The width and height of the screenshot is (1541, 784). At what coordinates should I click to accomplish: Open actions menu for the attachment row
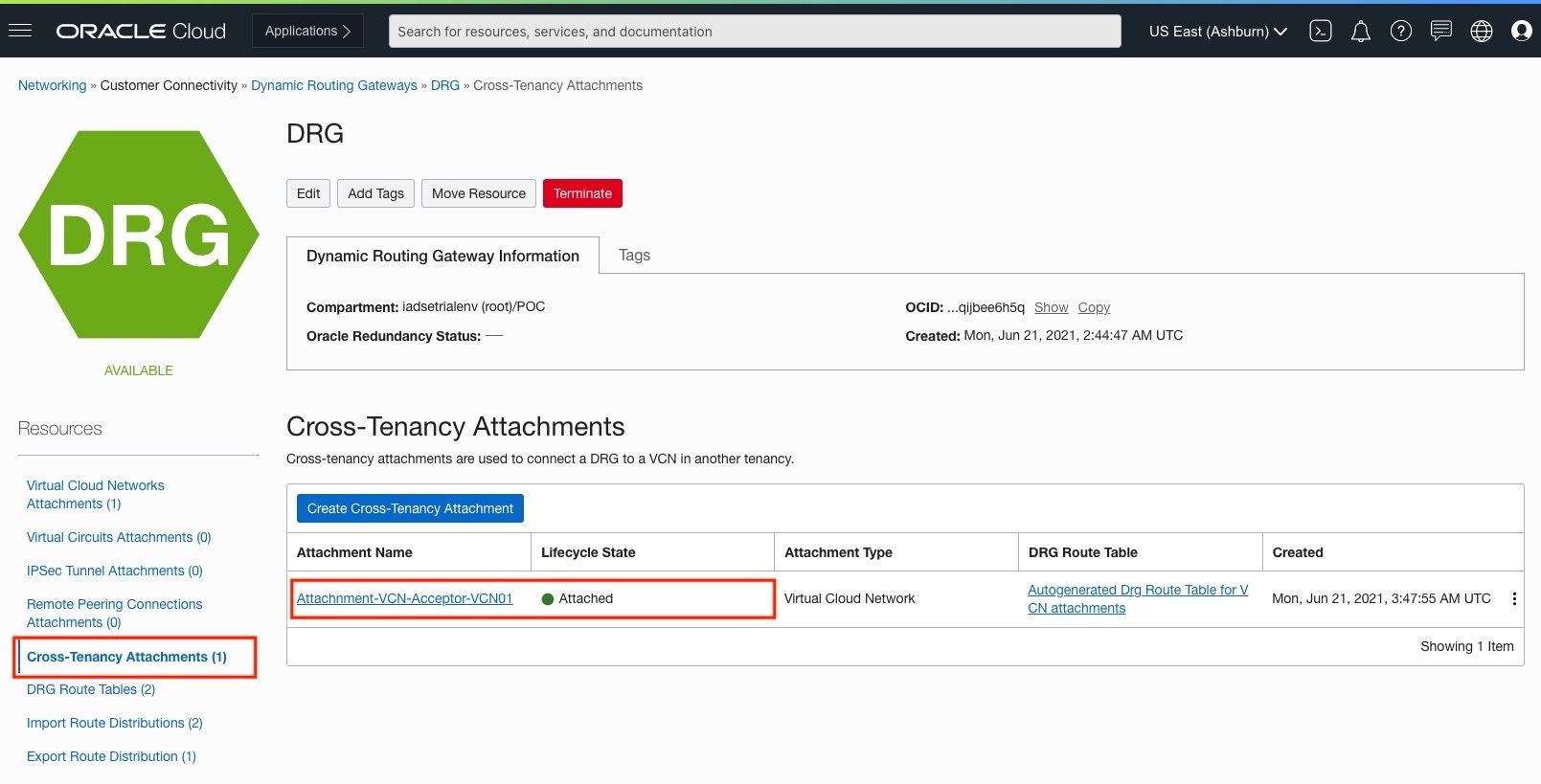[x=1514, y=599]
